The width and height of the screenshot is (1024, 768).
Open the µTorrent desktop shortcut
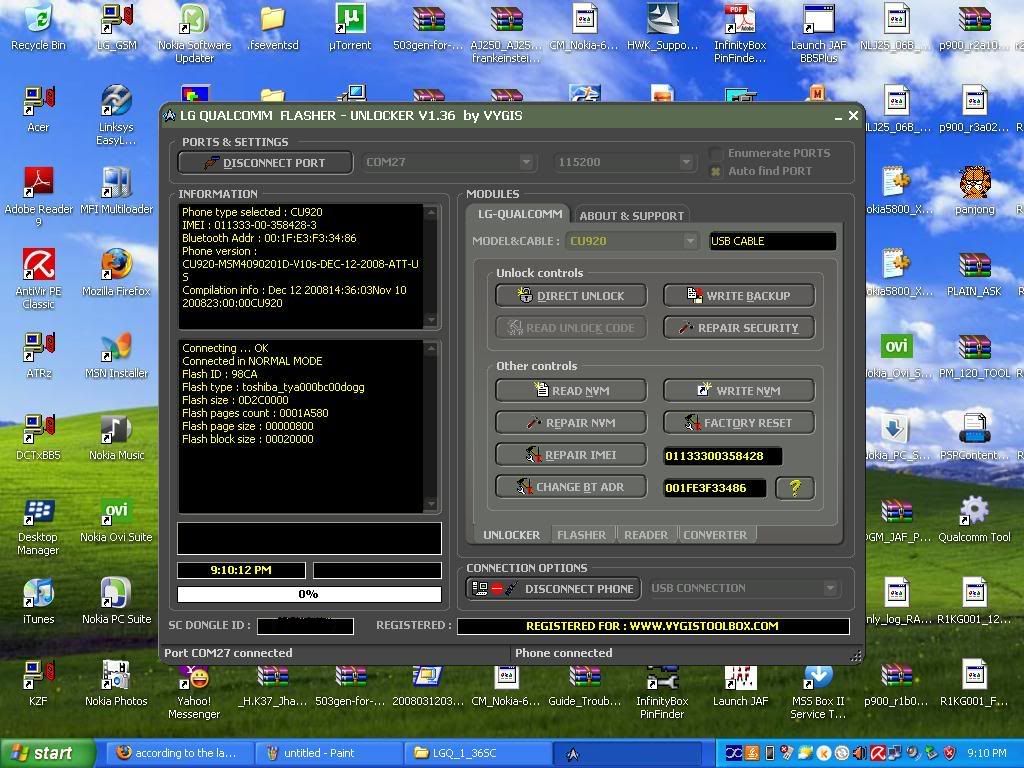(350, 27)
